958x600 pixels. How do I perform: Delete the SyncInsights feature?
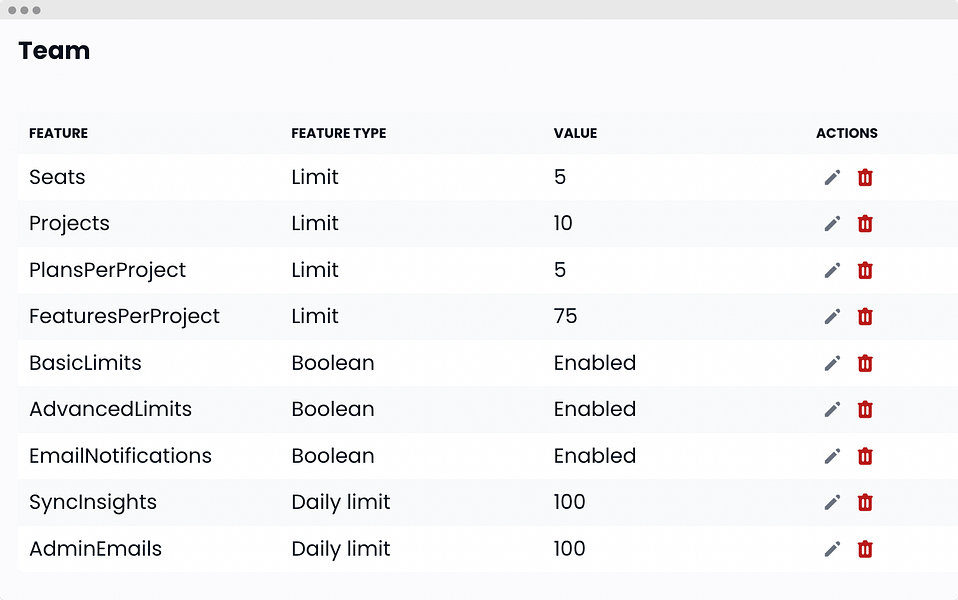865,503
